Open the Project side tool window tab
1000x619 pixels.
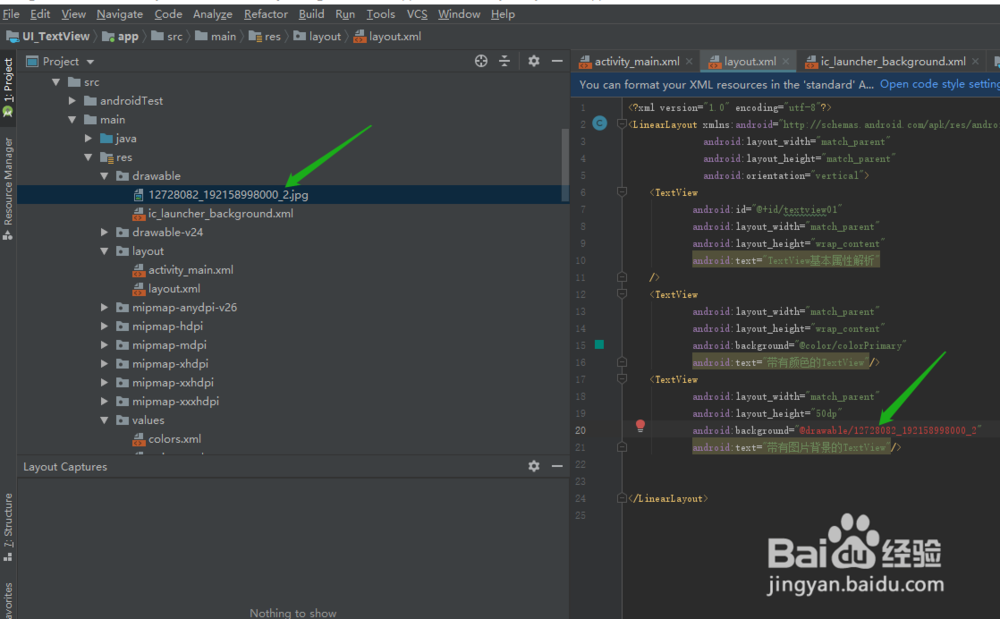coord(8,87)
